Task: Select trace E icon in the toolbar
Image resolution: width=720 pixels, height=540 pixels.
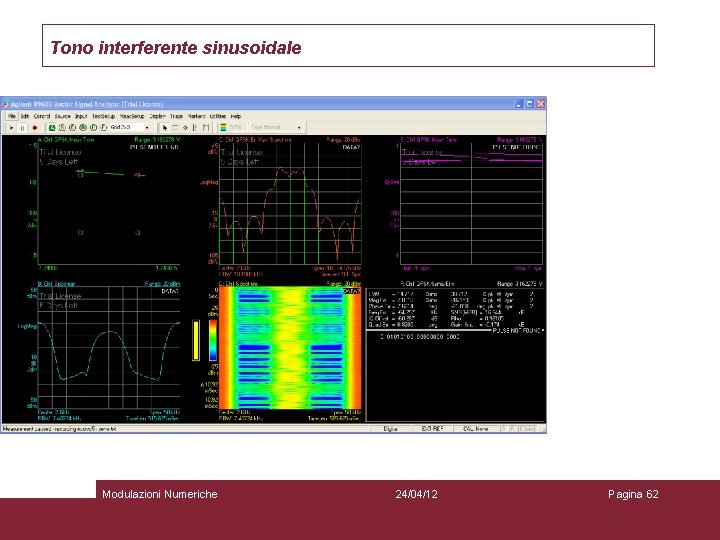Action: pyautogui.click(x=93, y=128)
